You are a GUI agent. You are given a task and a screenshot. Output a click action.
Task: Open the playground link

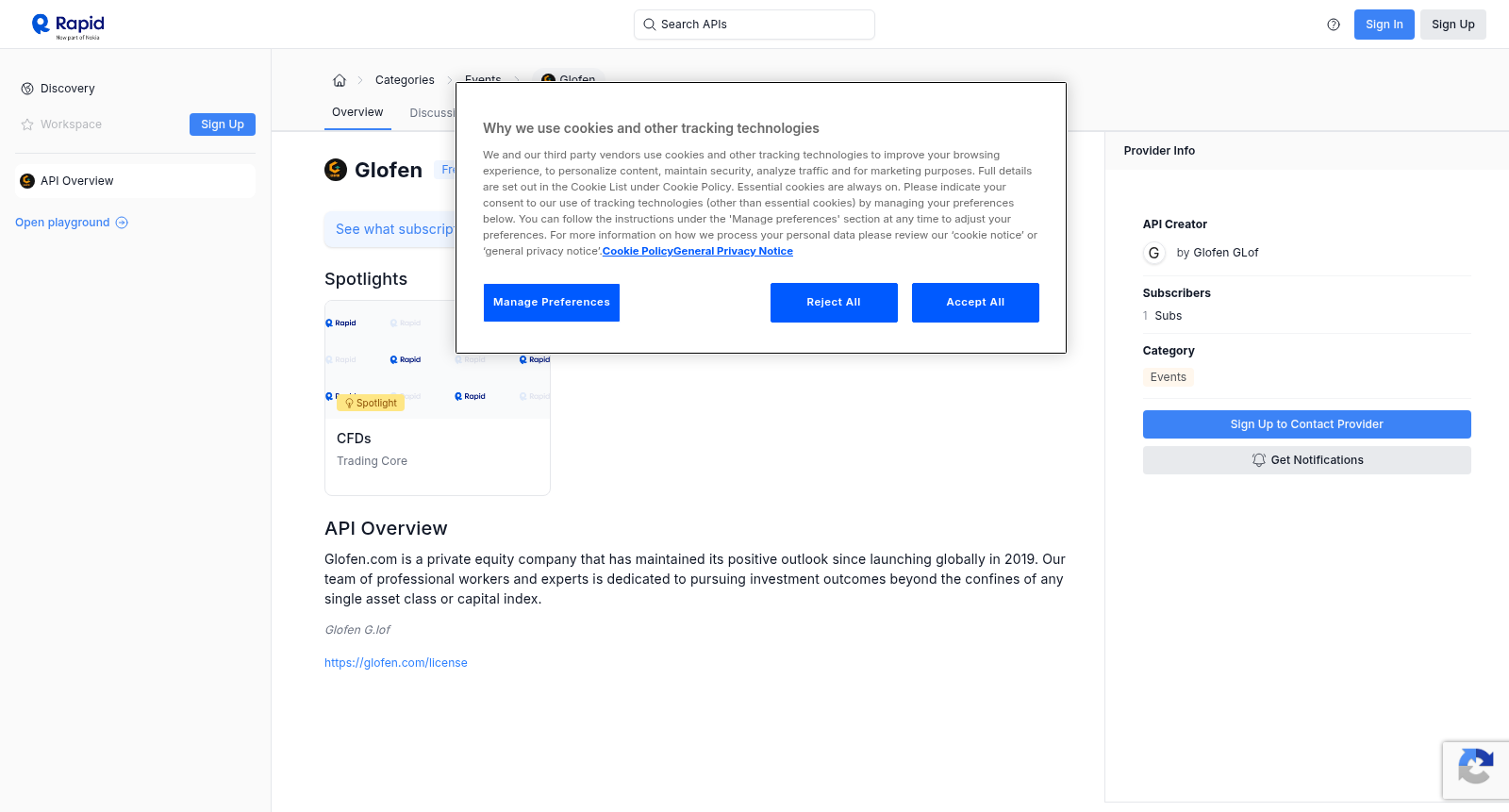point(72,223)
